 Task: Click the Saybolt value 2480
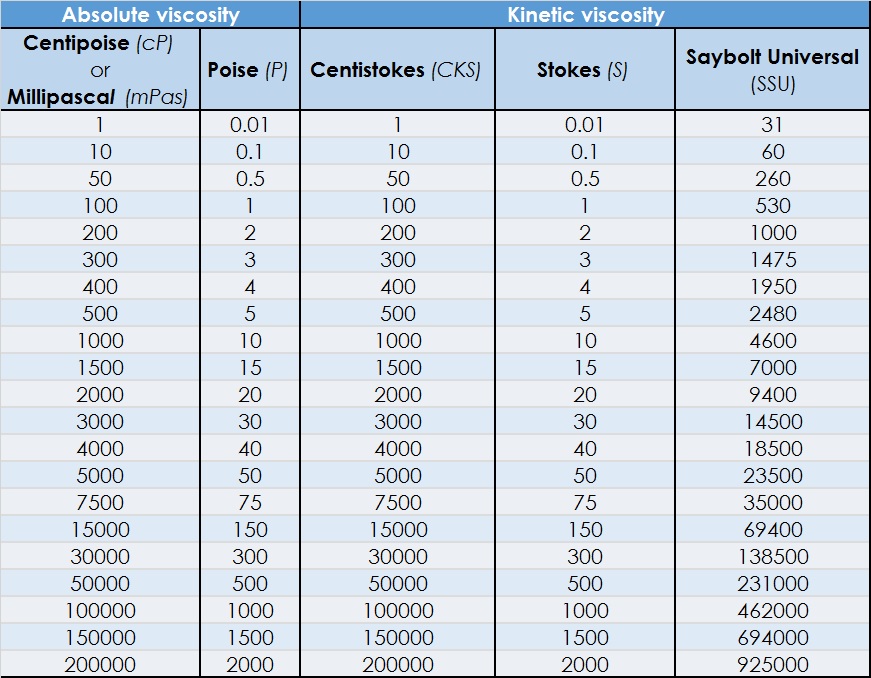pos(773,314)
